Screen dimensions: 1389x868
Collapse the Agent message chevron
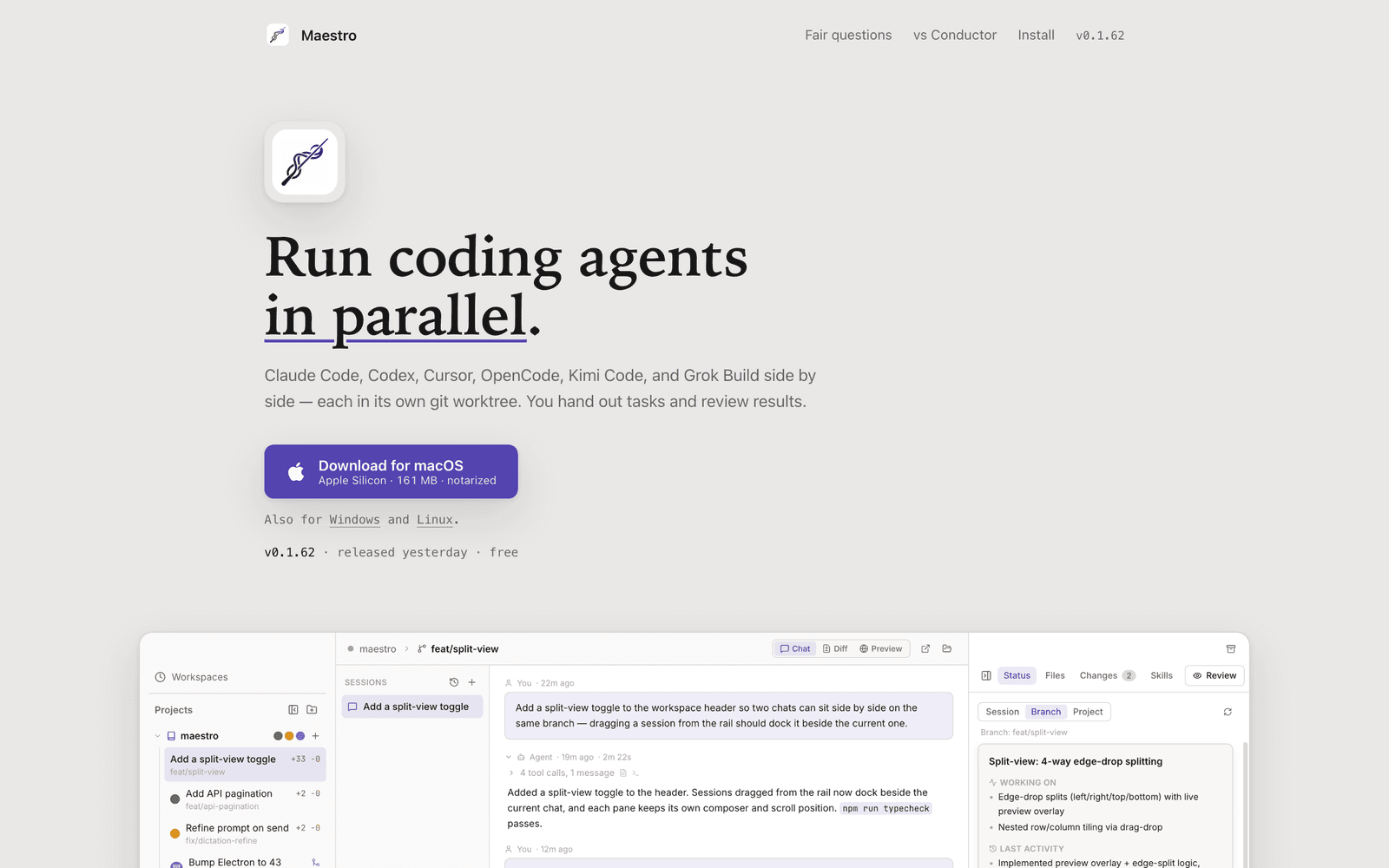pos(509,757)
